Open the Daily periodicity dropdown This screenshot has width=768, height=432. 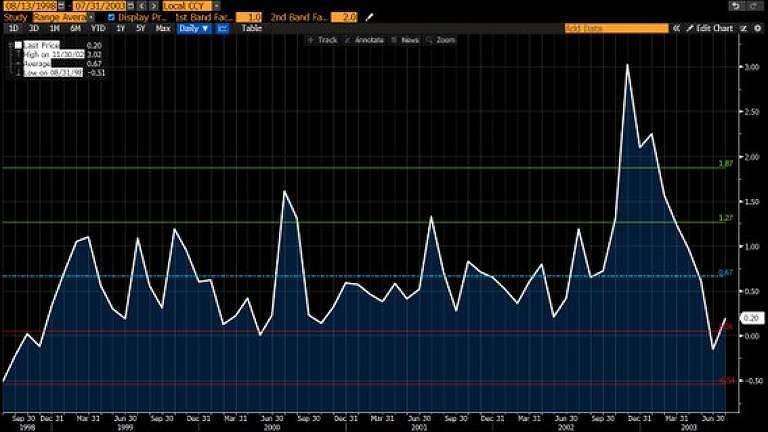click(x=194, y=28)
